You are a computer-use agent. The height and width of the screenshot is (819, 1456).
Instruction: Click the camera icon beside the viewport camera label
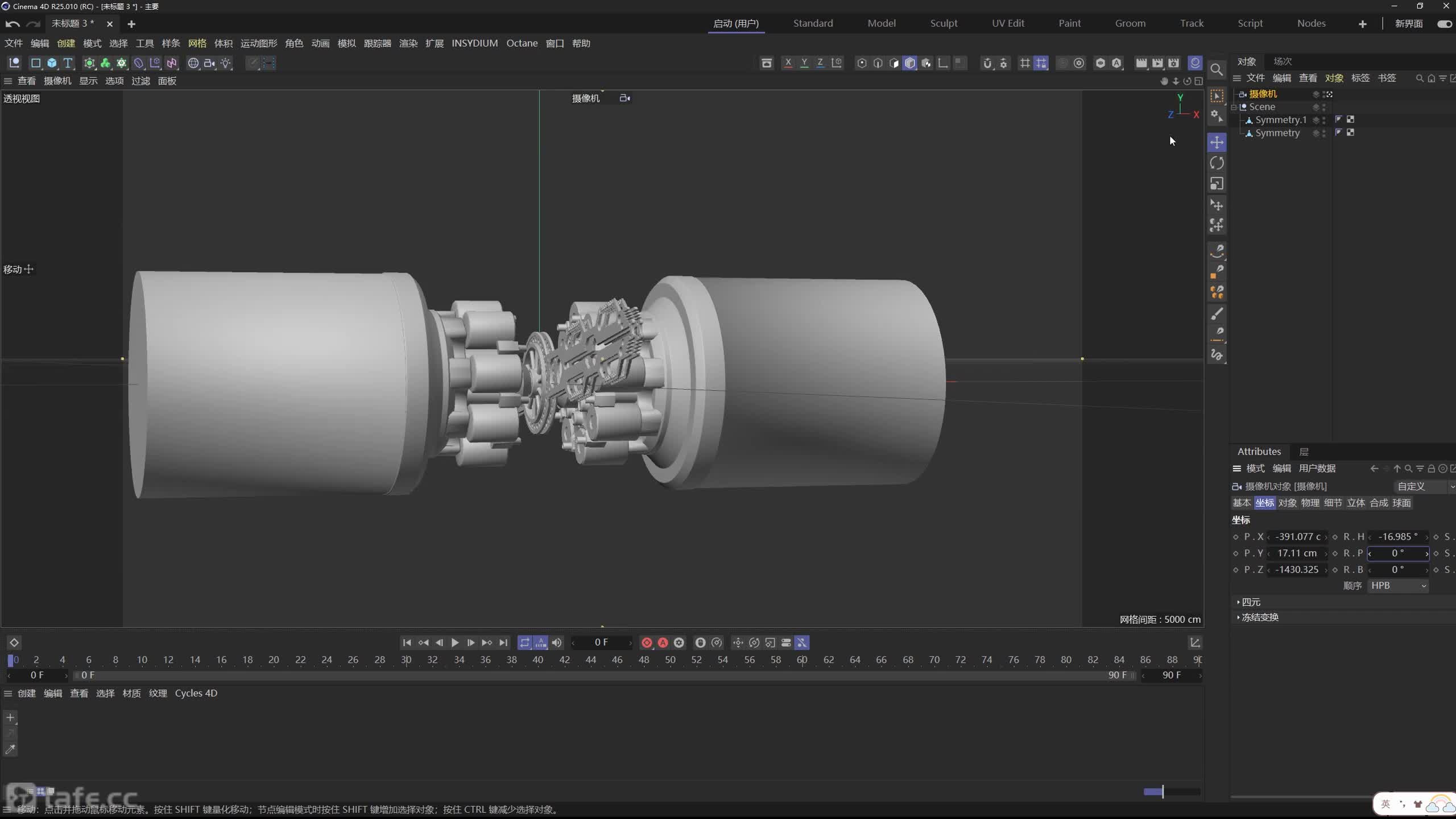tap(624, 98)
